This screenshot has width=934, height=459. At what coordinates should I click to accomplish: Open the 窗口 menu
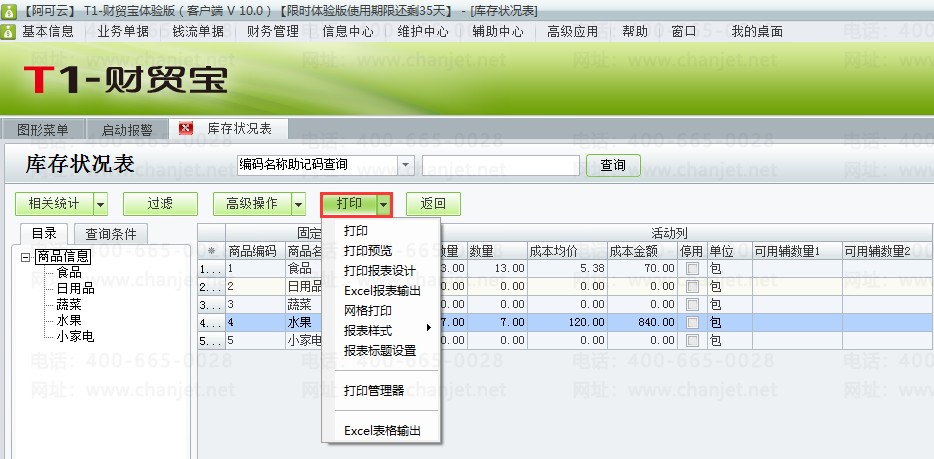[684, 32]
